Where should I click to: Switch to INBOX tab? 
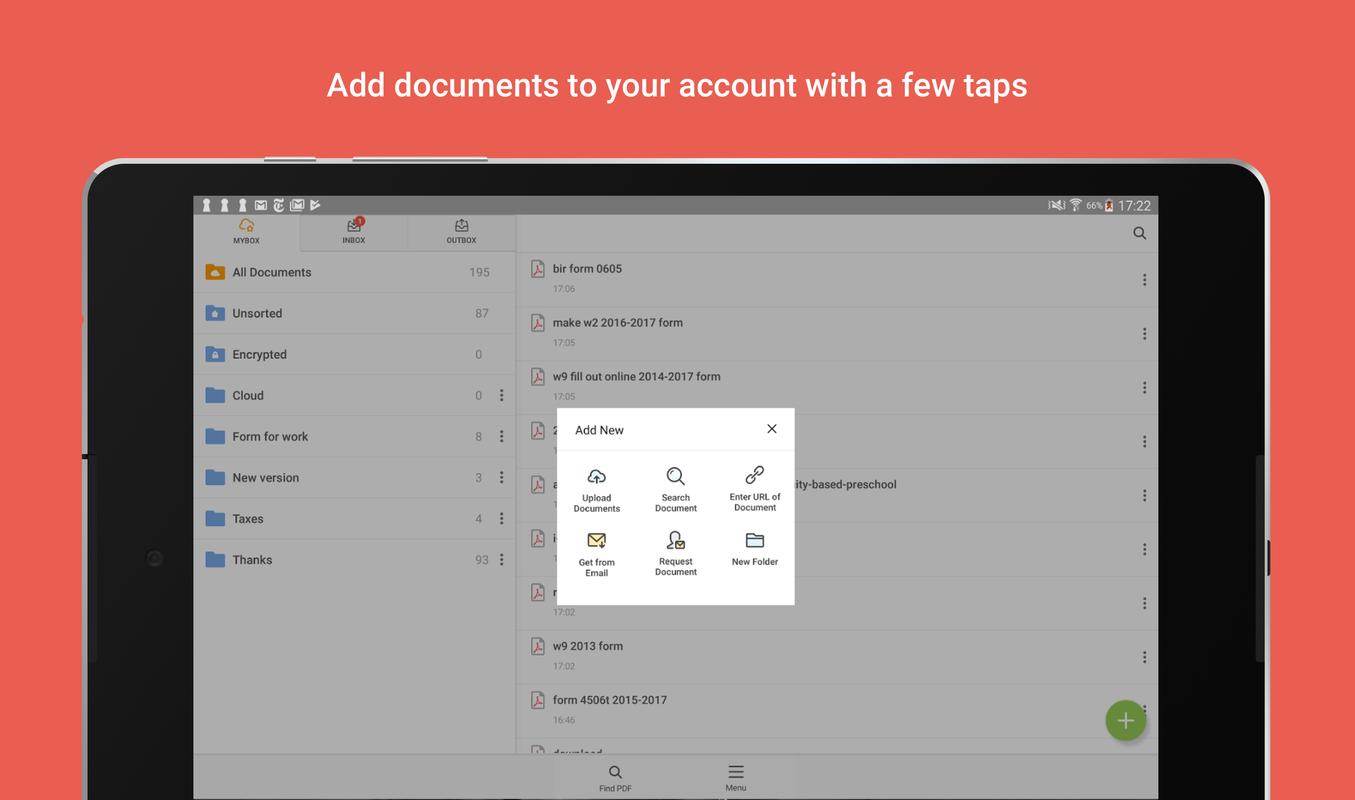(x=354, y=232)
